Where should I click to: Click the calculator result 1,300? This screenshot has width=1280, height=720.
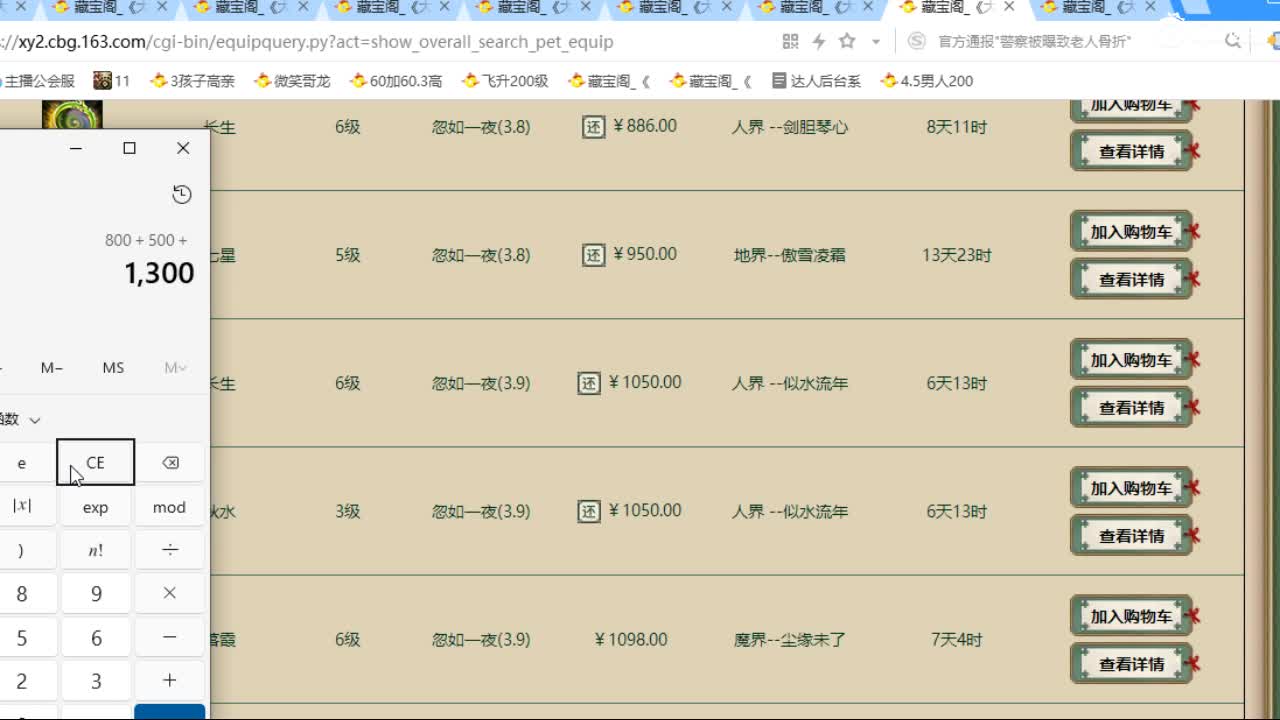160,273
